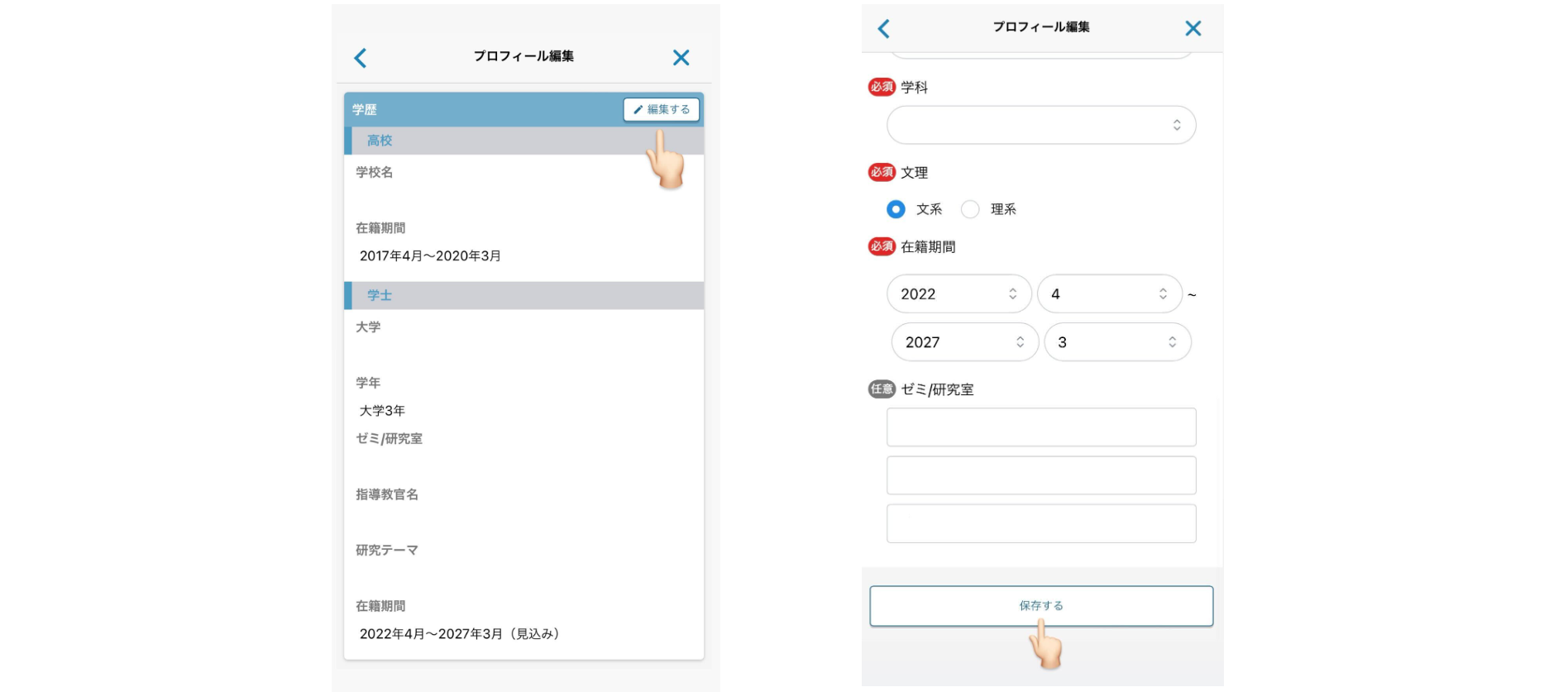Image resolution: width=1568 pixels, height=692 pixels.
Task: Select the 高校 section header
Action: 524,141
